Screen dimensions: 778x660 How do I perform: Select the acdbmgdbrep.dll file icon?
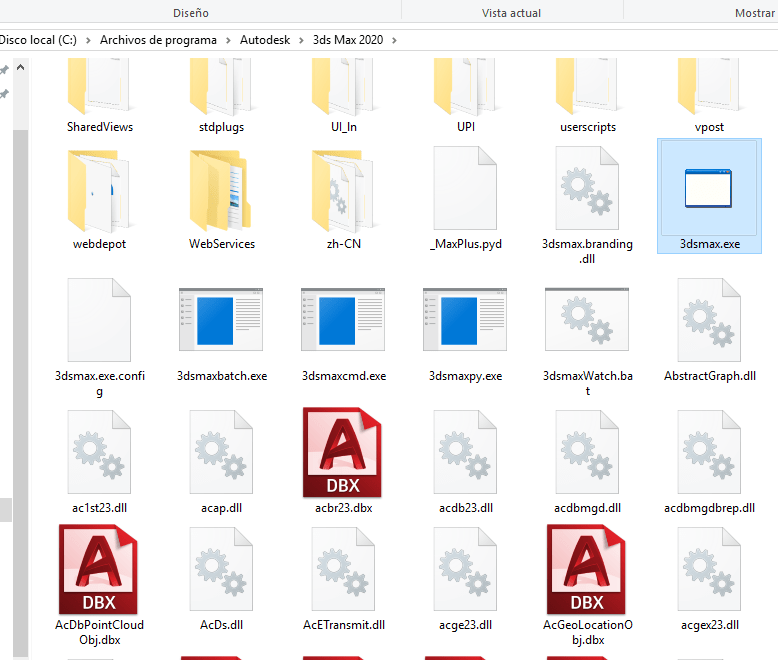[710, 452]
